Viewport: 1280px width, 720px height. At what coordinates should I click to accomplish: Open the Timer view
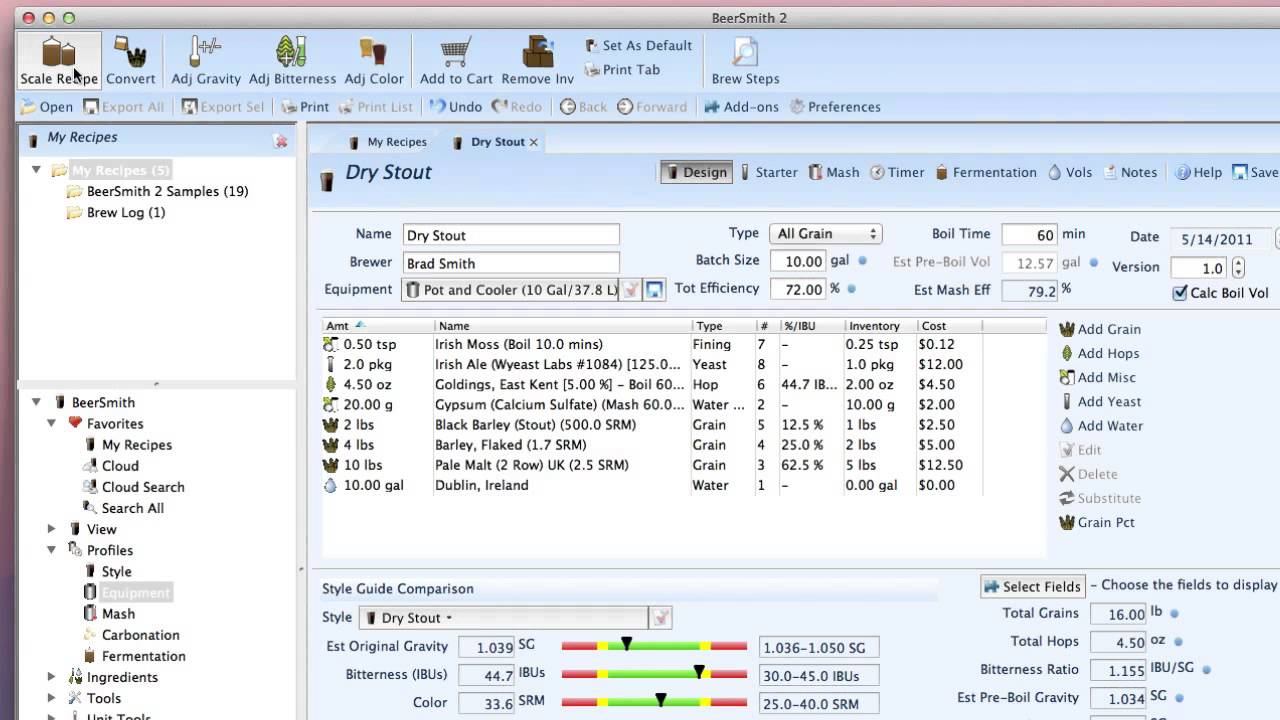(x=897, y=172)
